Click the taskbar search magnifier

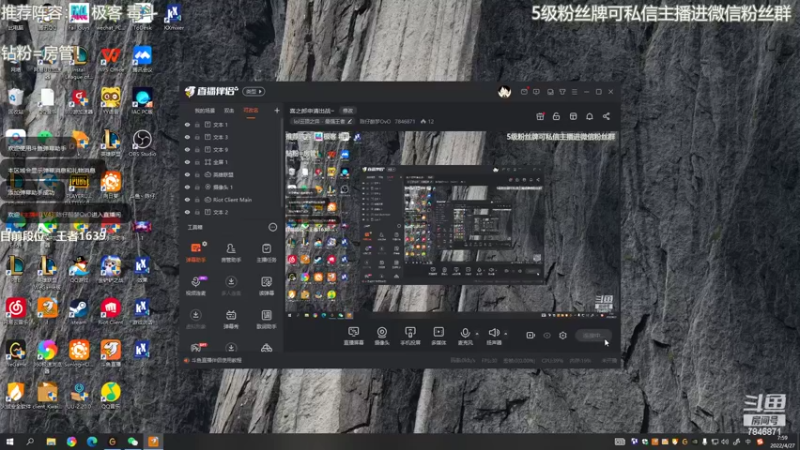tap(30, 442)
